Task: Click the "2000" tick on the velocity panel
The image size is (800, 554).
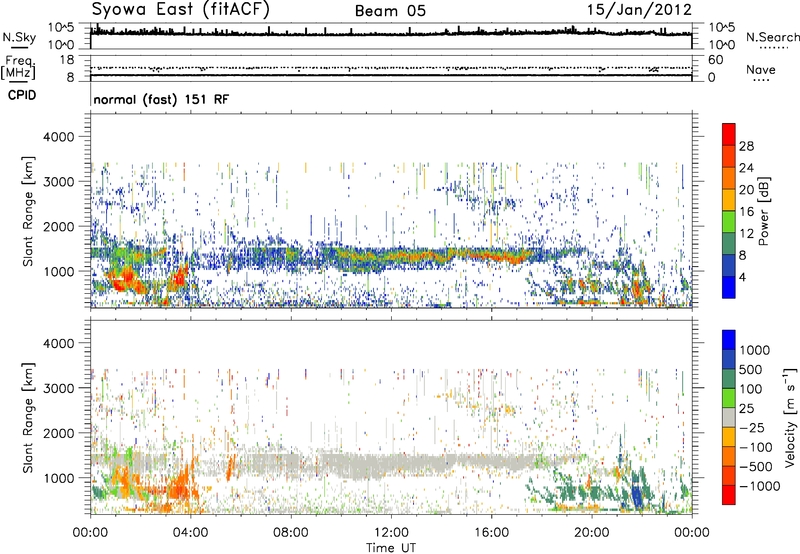Action: click(58, 433)
